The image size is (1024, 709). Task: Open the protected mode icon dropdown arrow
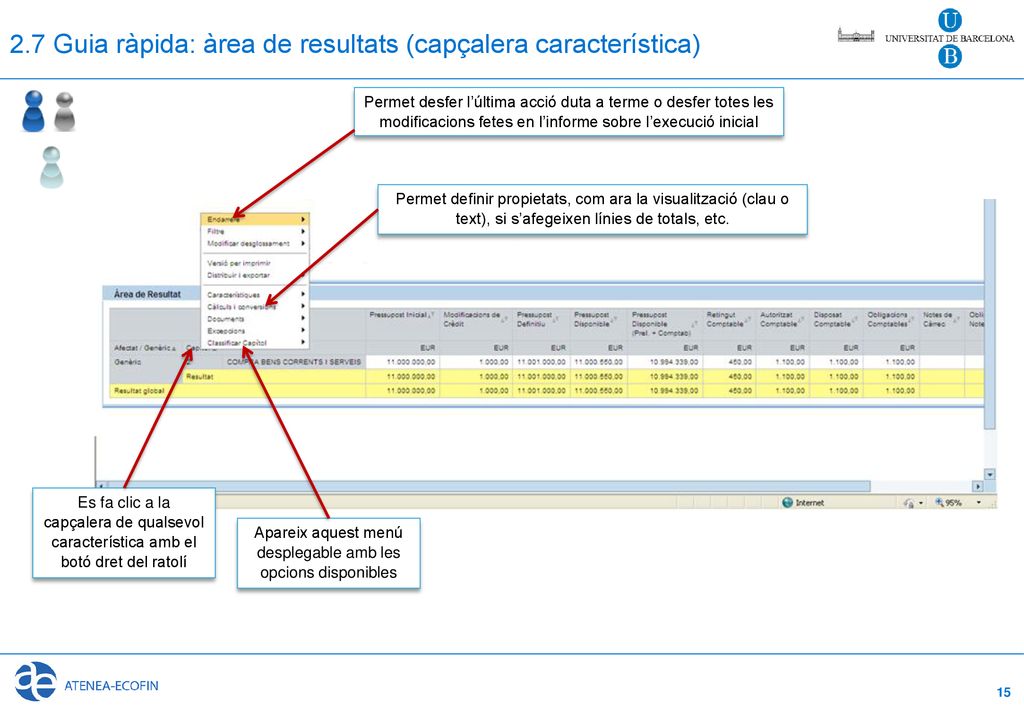pyautogui.click(x=921, y=503)
